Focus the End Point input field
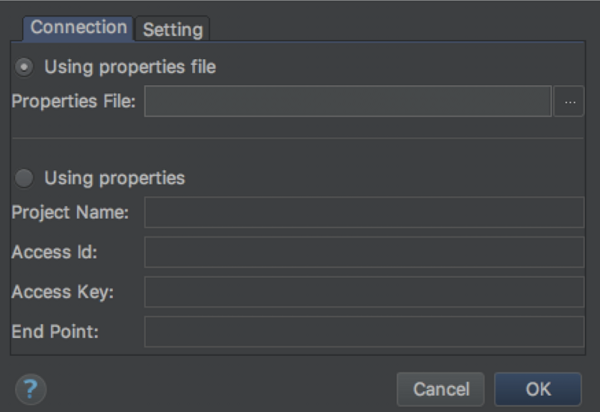This screenshot has height=412, width=600. pyautogui.click(x=364, y=332)
